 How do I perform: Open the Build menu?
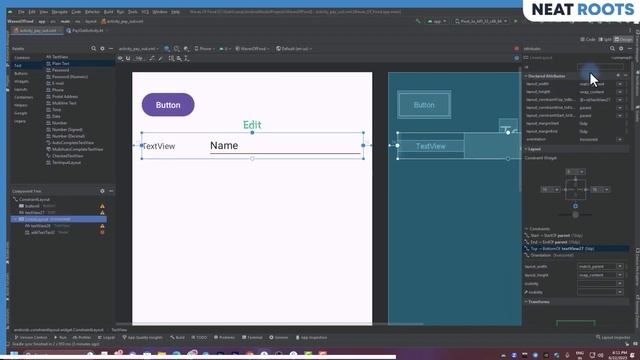point(108,12)
